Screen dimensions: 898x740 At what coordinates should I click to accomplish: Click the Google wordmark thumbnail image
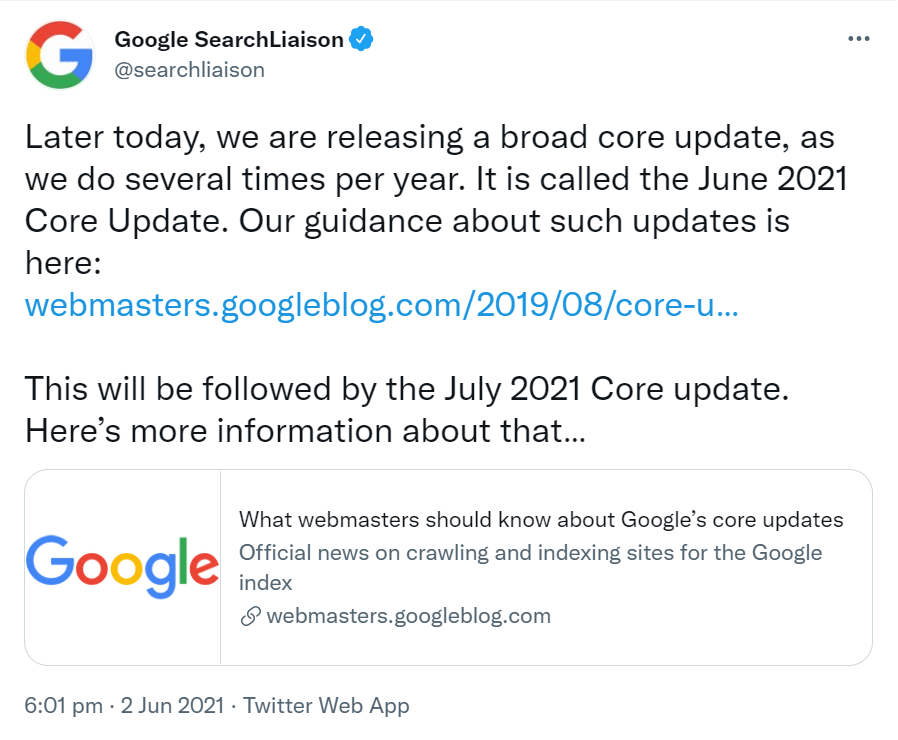(x=123, y=565)
